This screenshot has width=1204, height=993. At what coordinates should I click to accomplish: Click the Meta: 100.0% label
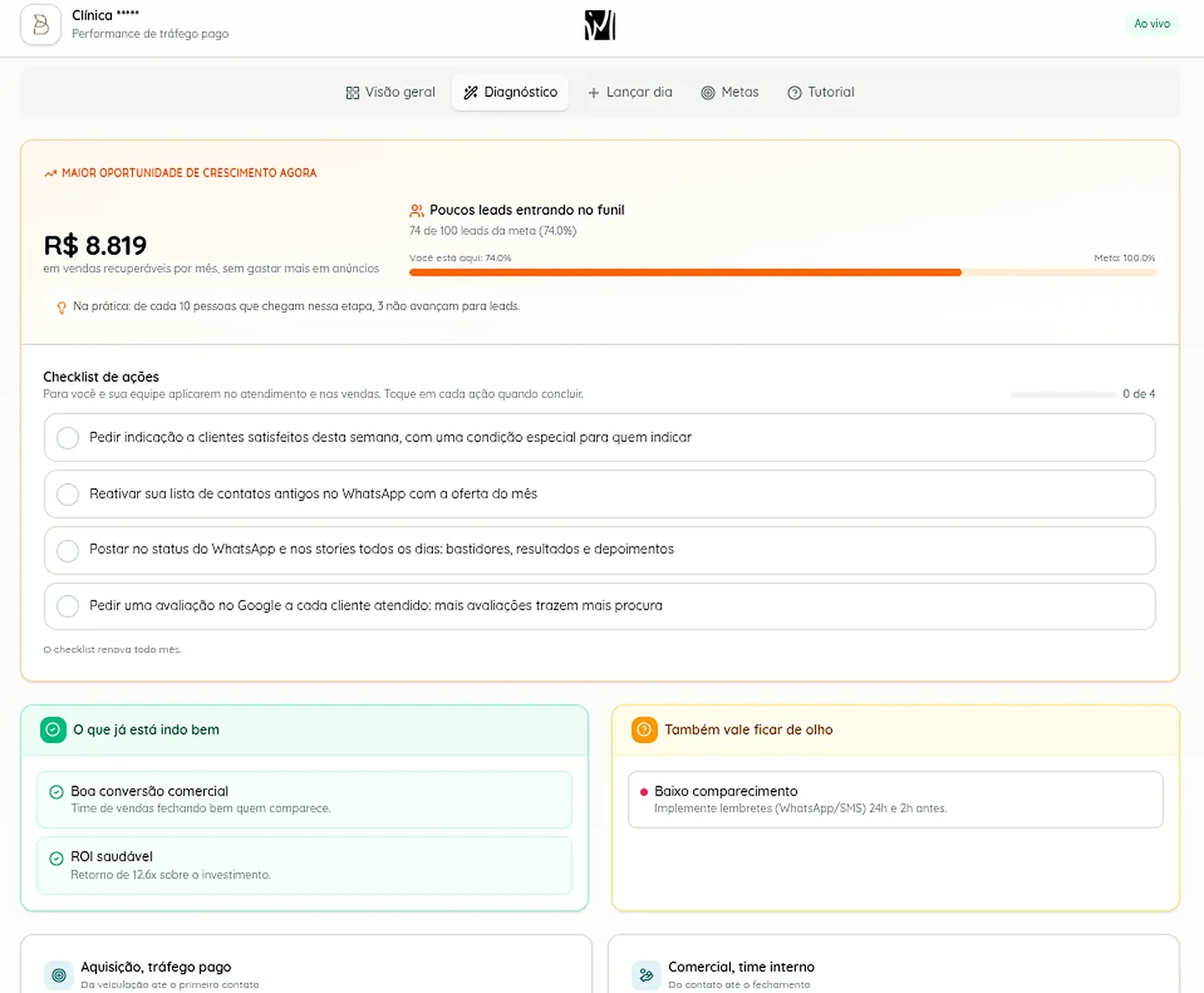point(1125,258)
